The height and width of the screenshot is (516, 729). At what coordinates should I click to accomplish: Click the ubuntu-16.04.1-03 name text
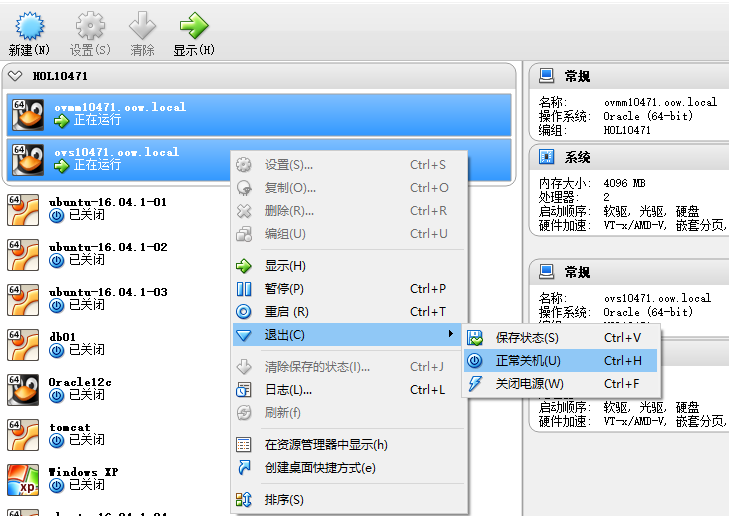click(x=108, y=292)
